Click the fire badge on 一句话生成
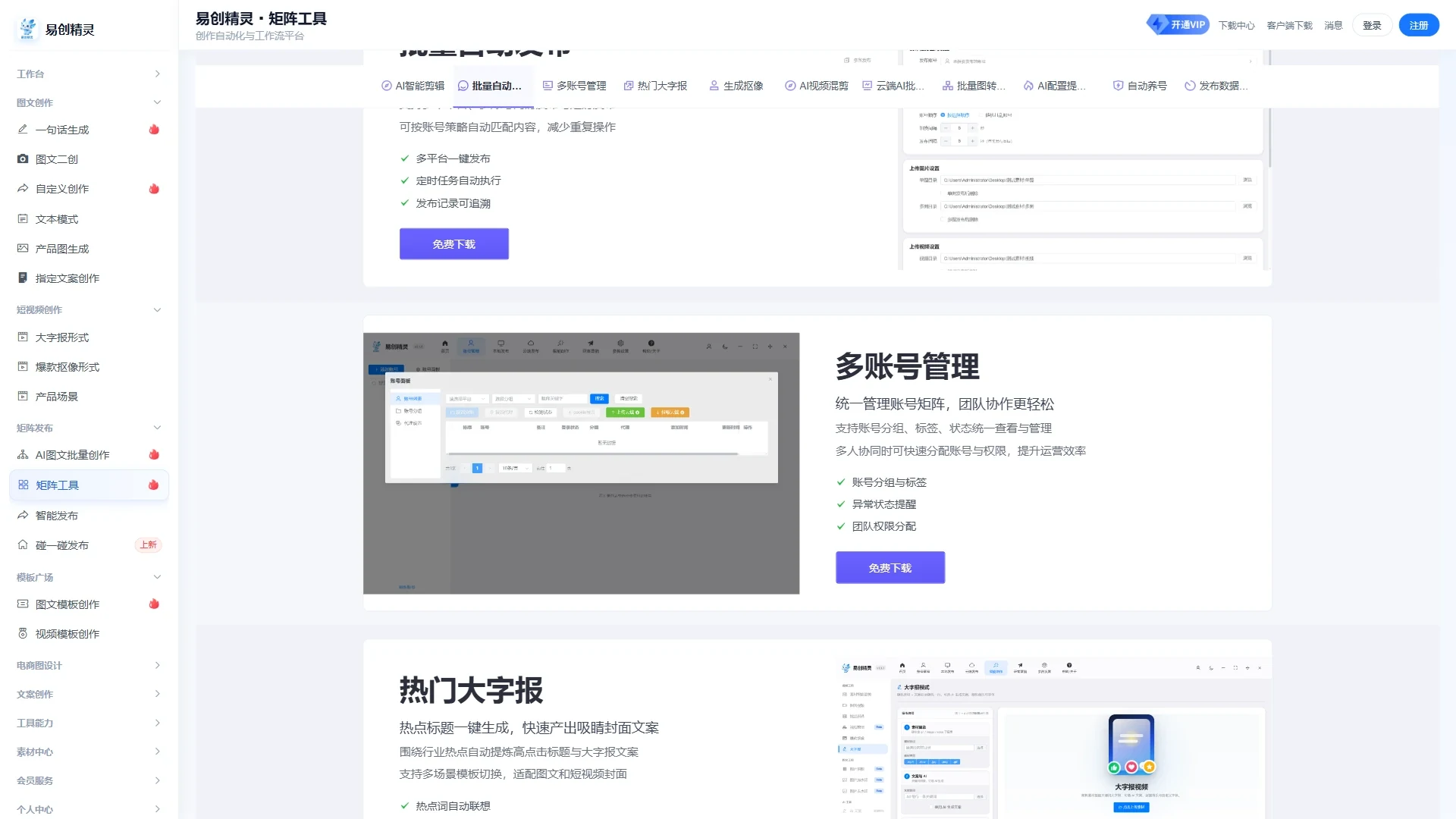This screenshot has width=1456, height=819. (x=154, y=130)
